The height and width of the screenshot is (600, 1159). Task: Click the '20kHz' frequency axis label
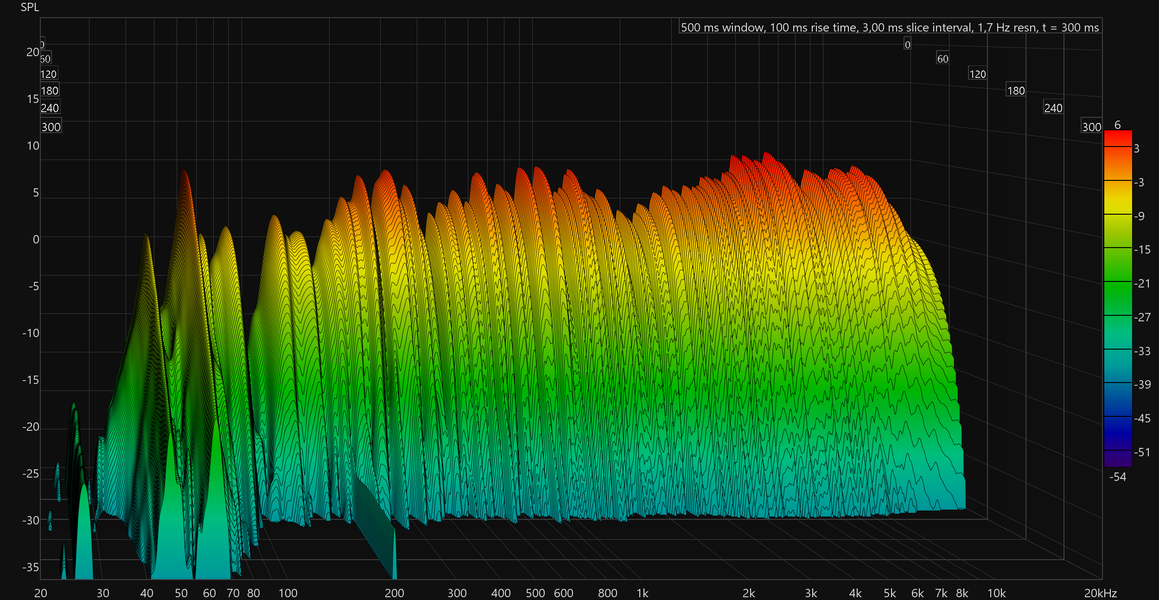click(1100, 593)
